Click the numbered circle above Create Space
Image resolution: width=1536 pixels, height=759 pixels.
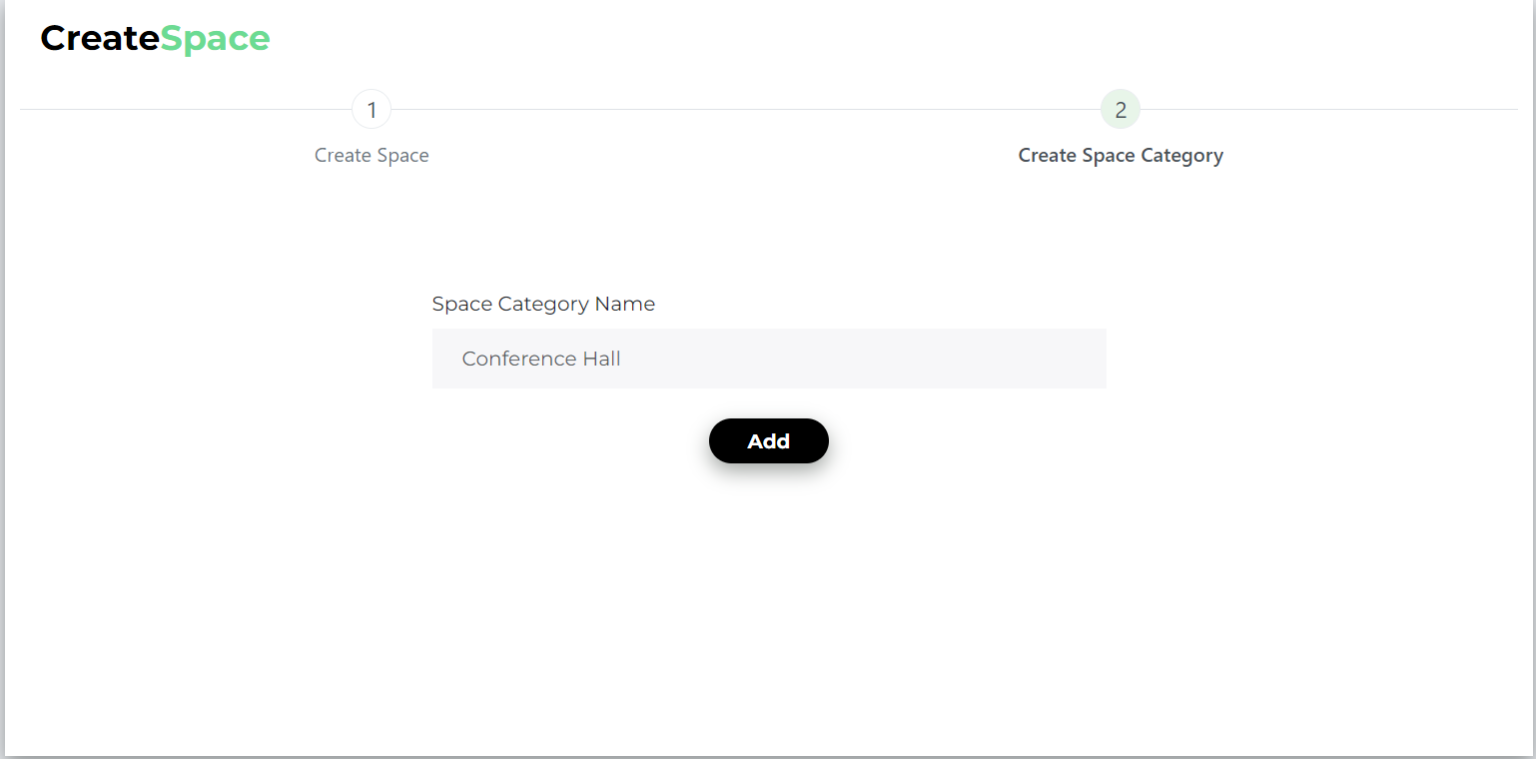pyautogui.click(x=371, y=109)
